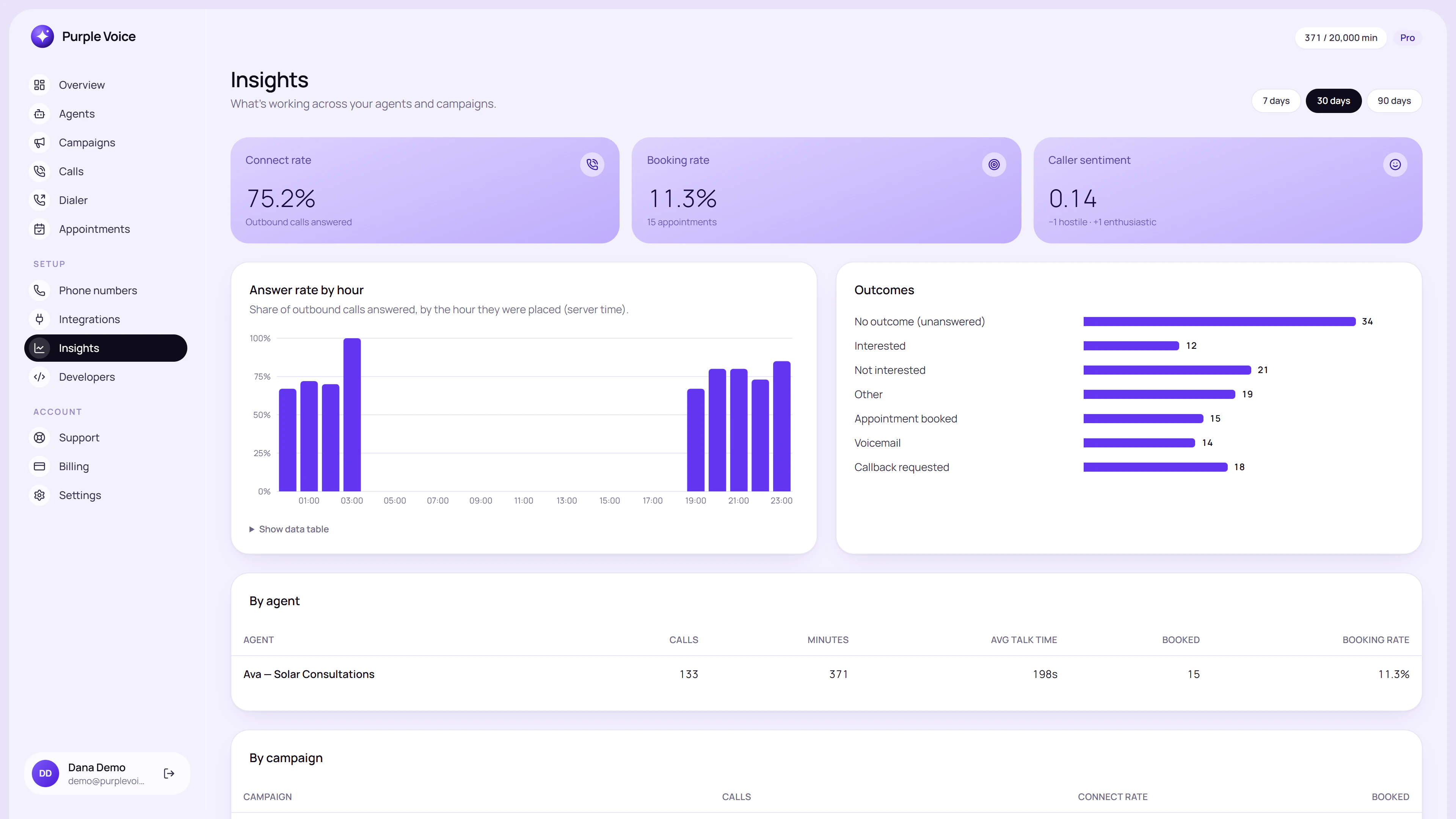1456x819 pixels.
Task: Click the Settings gear icon
Action: 39,495
